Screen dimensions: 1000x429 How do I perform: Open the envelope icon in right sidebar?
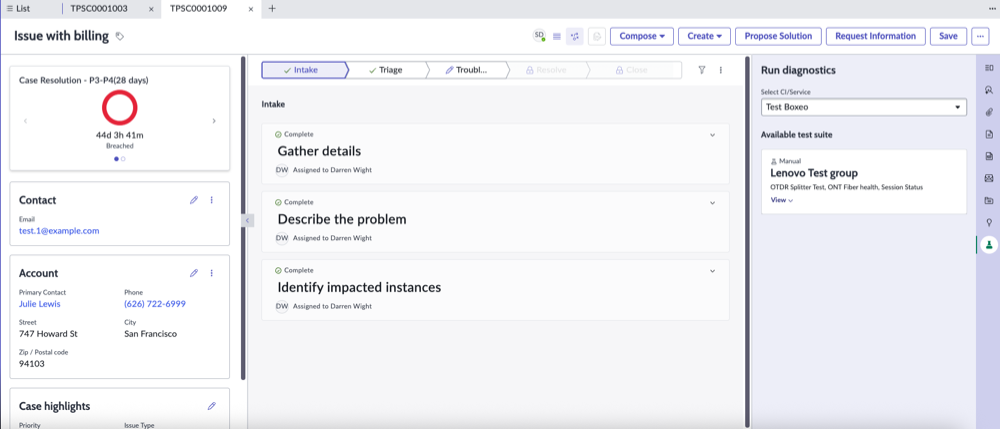[989, 178]
